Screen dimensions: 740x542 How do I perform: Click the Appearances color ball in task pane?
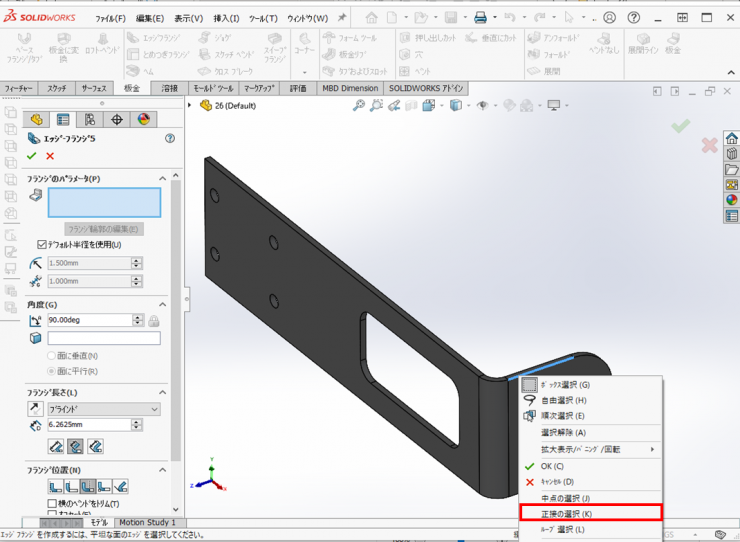click(731, 199)
